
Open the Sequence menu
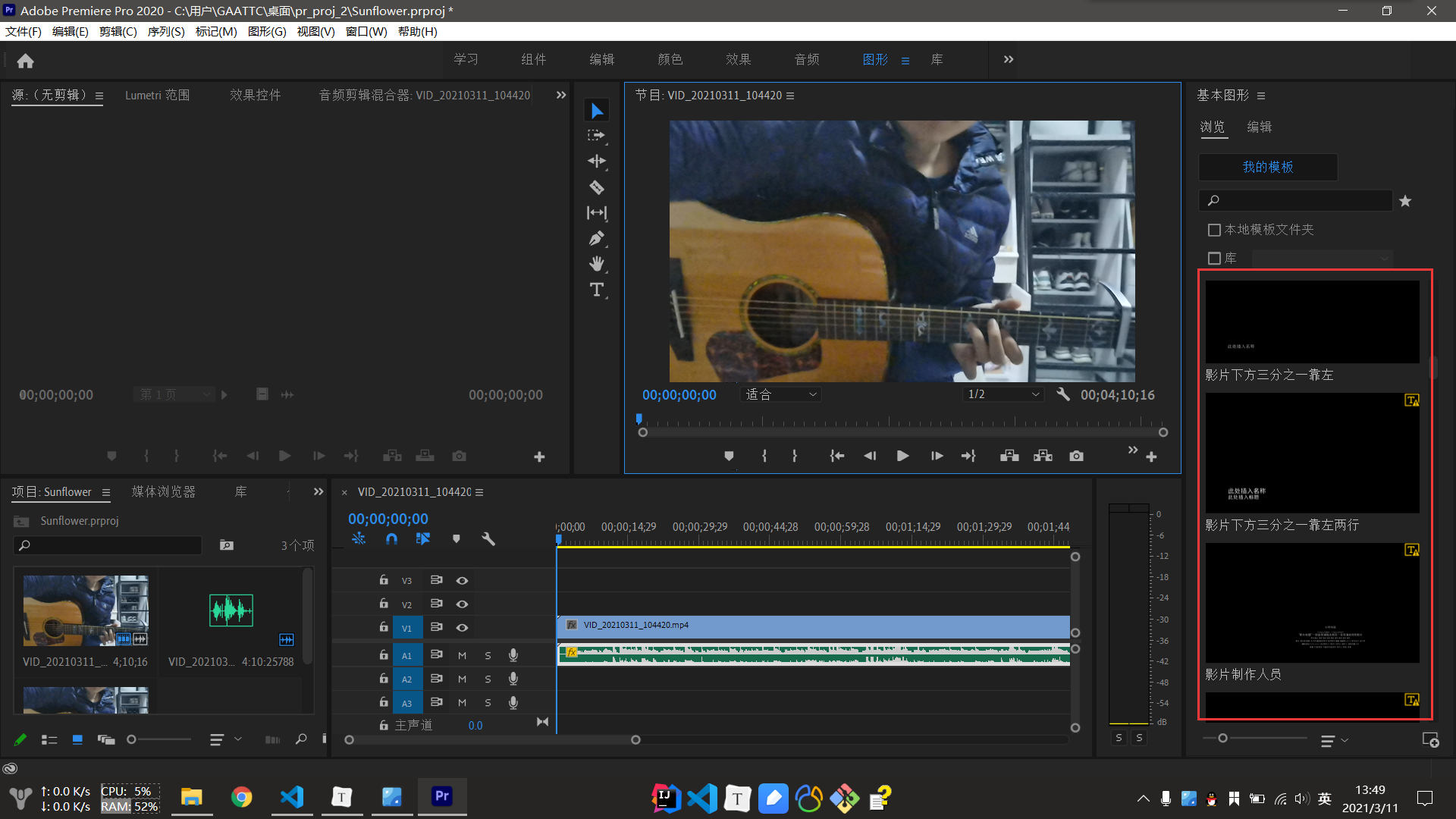point(165,31)
